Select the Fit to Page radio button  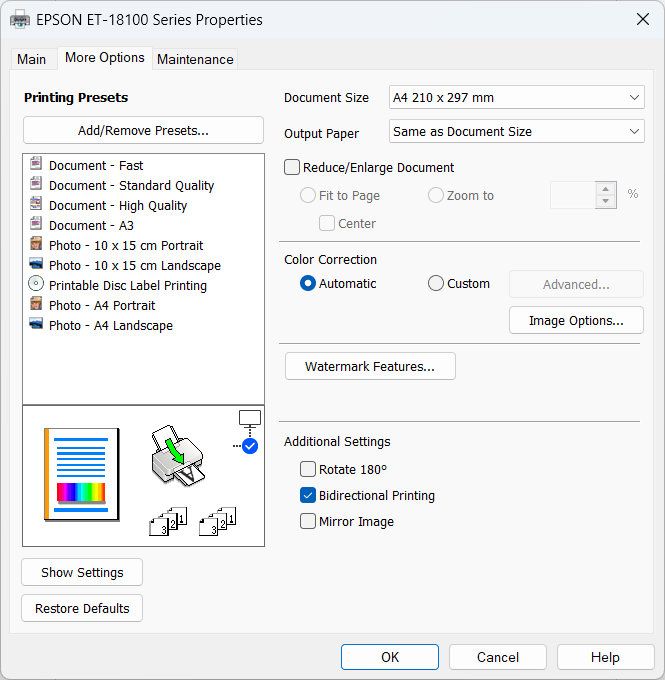[x=308, y=195]
